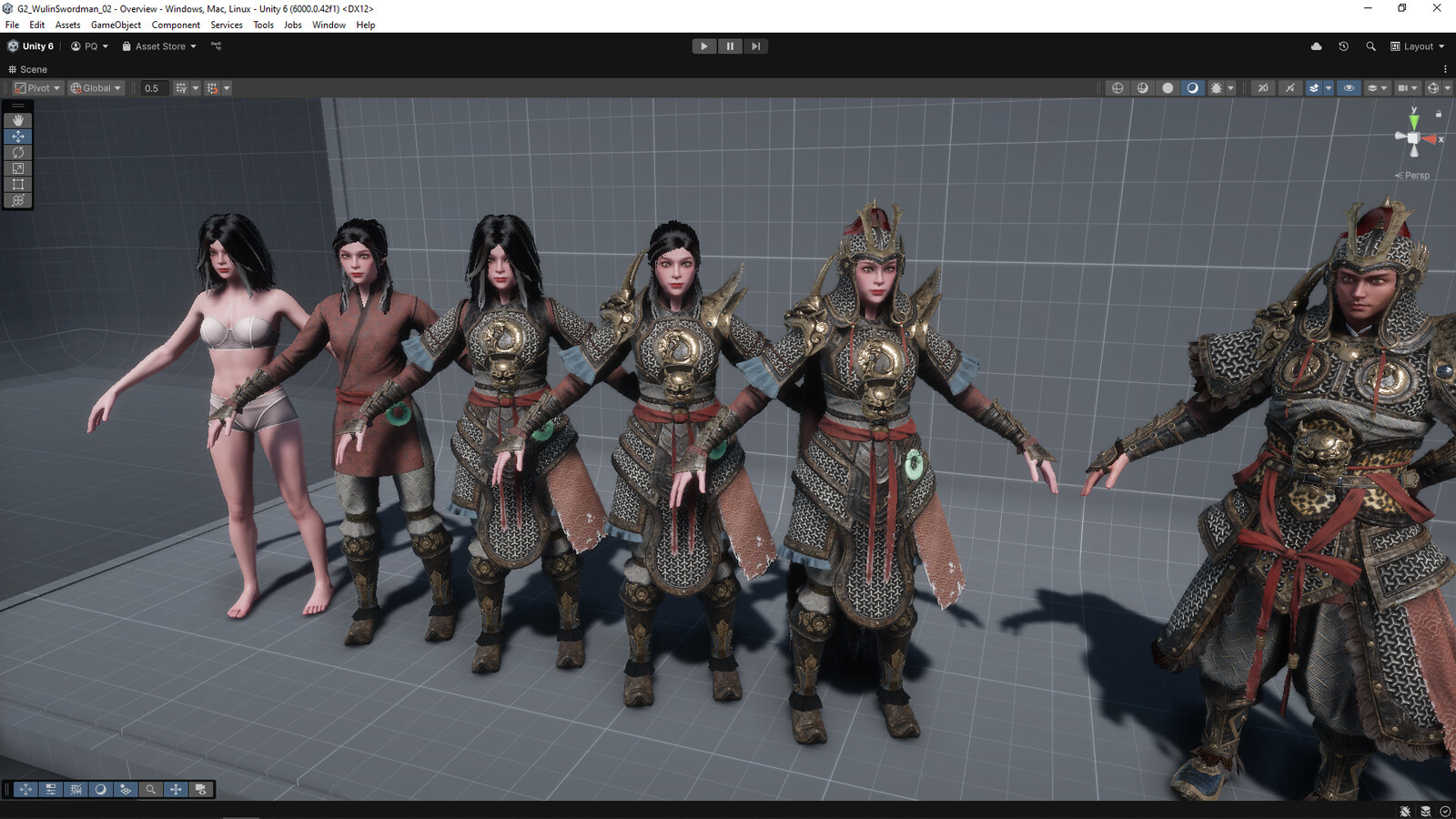
Task: Toggle View Options overlay in bottom bar
Action: [126, 789]
